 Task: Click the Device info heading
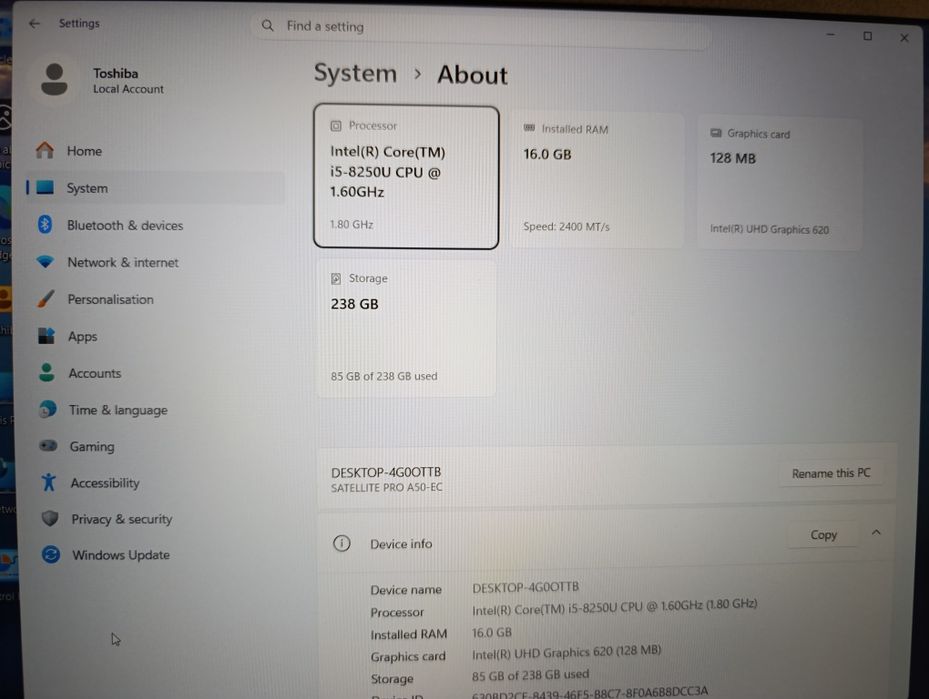pos(401,544)
